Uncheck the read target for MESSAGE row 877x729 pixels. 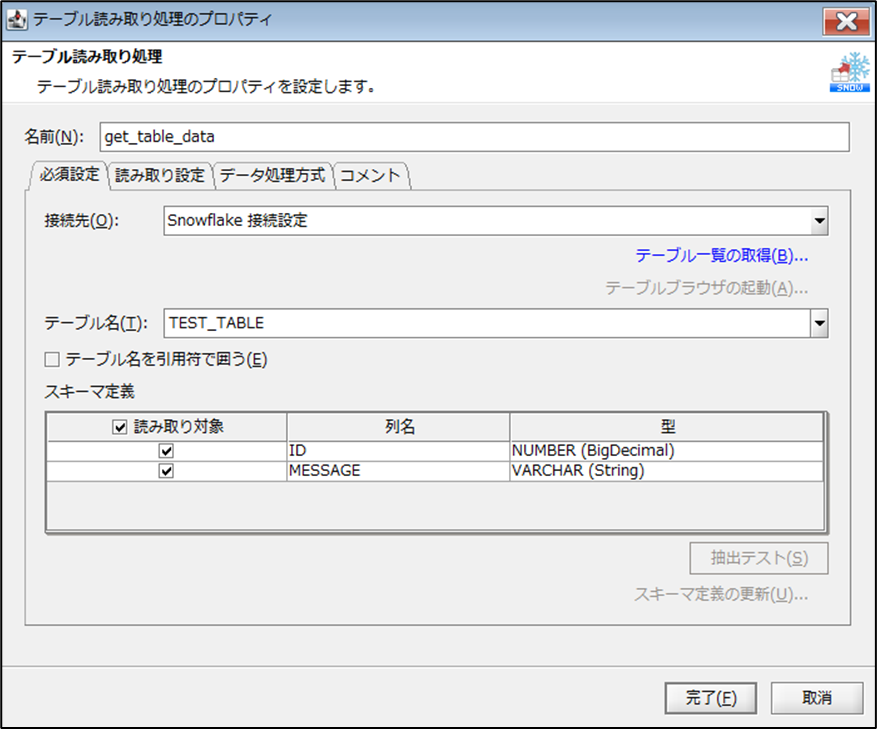[166, 471]
